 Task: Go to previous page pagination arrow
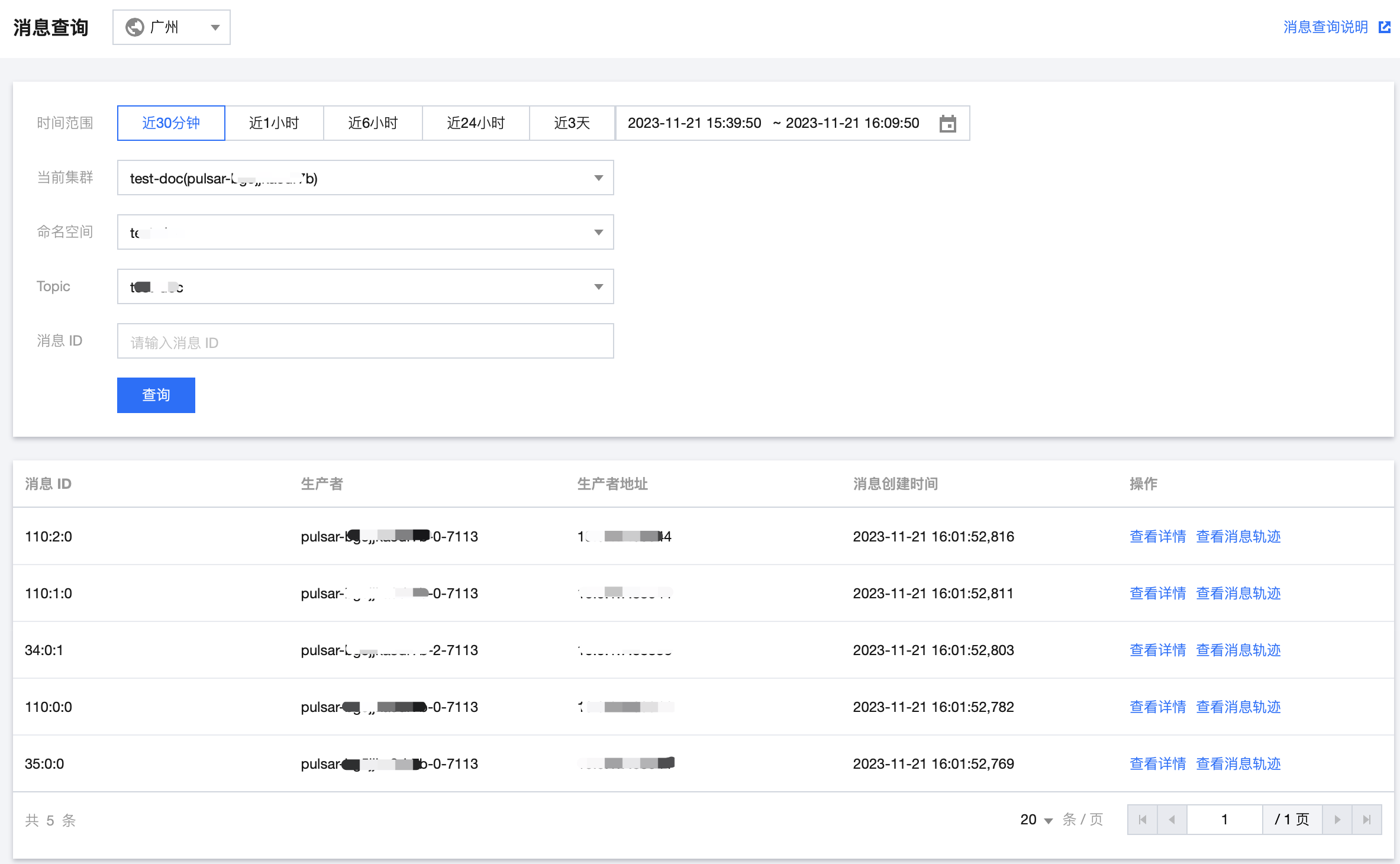[1172, 820]
